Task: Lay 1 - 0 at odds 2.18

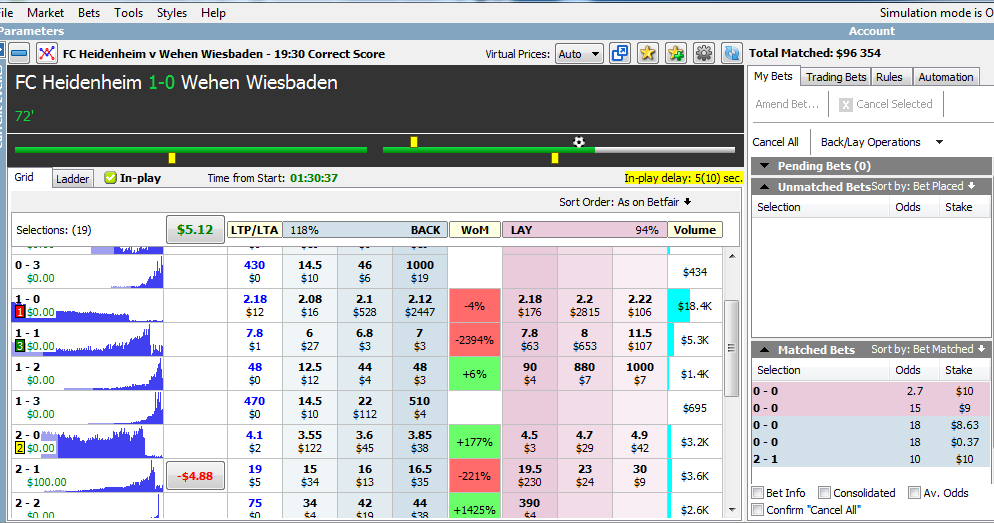Action: tap(529, 306)
